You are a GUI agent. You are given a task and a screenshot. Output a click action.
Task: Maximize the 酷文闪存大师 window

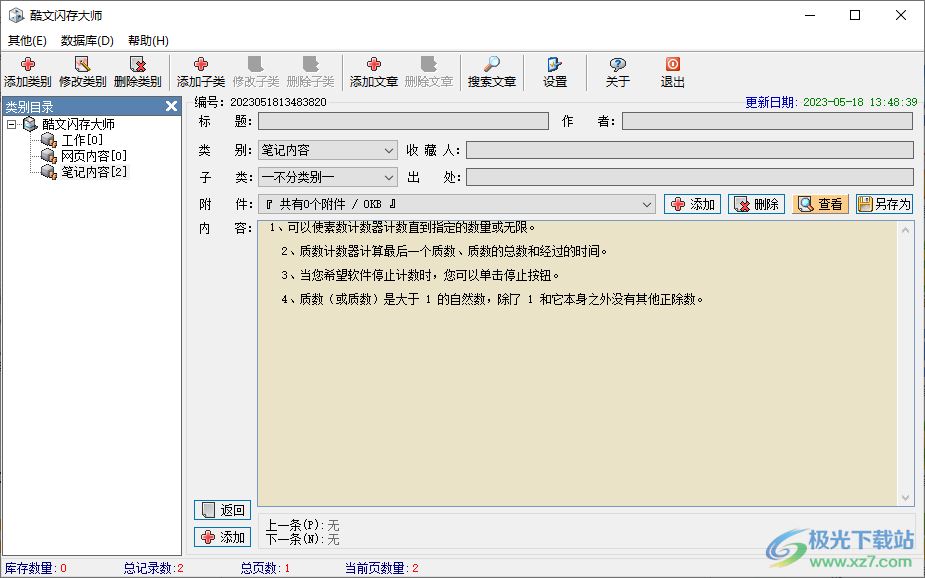tap(855, 15)
